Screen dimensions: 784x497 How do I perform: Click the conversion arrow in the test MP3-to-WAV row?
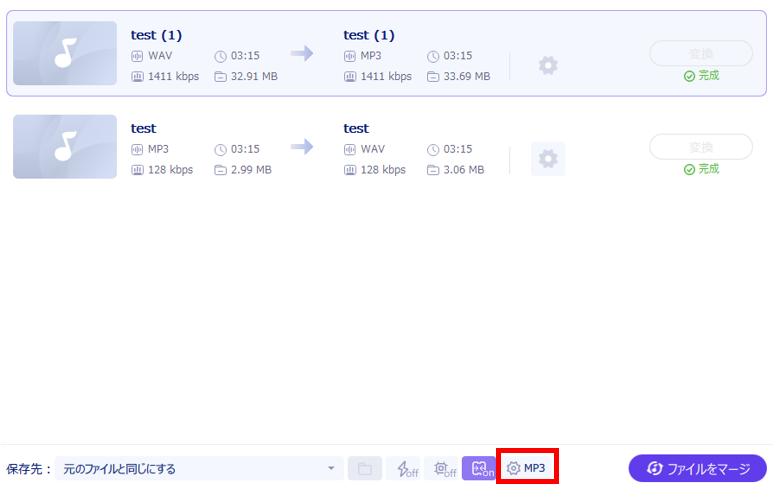click(302, 146)
